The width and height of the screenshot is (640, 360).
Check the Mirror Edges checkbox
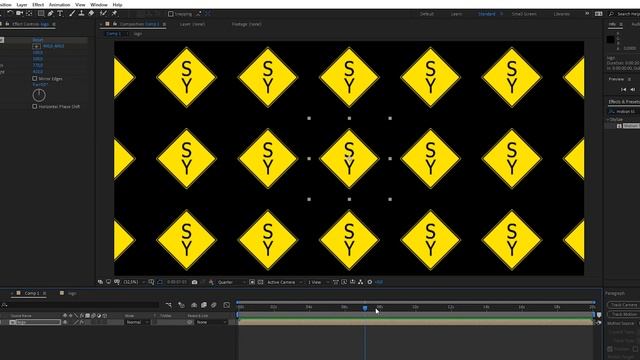(x=35, y=78)
